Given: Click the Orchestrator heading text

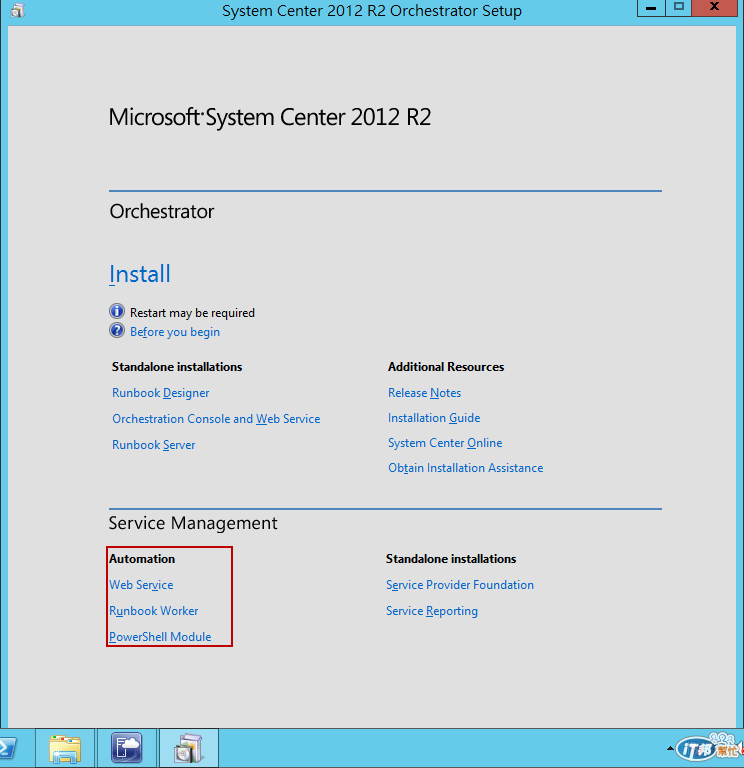Looking at the screenshot, I should pyautogui.click(x=162, y=212).
